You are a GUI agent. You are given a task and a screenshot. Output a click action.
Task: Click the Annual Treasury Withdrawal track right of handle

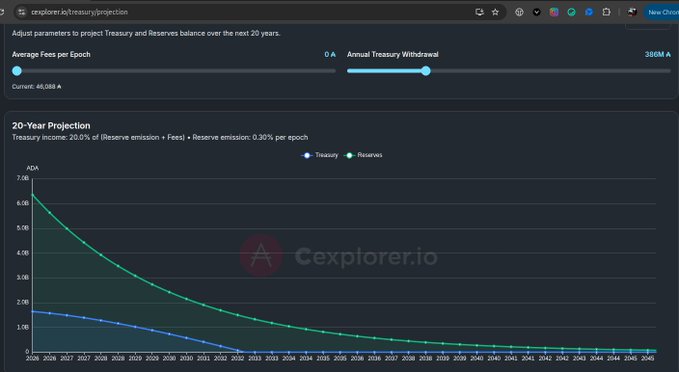pyautogui.click(x=550, y=71)
